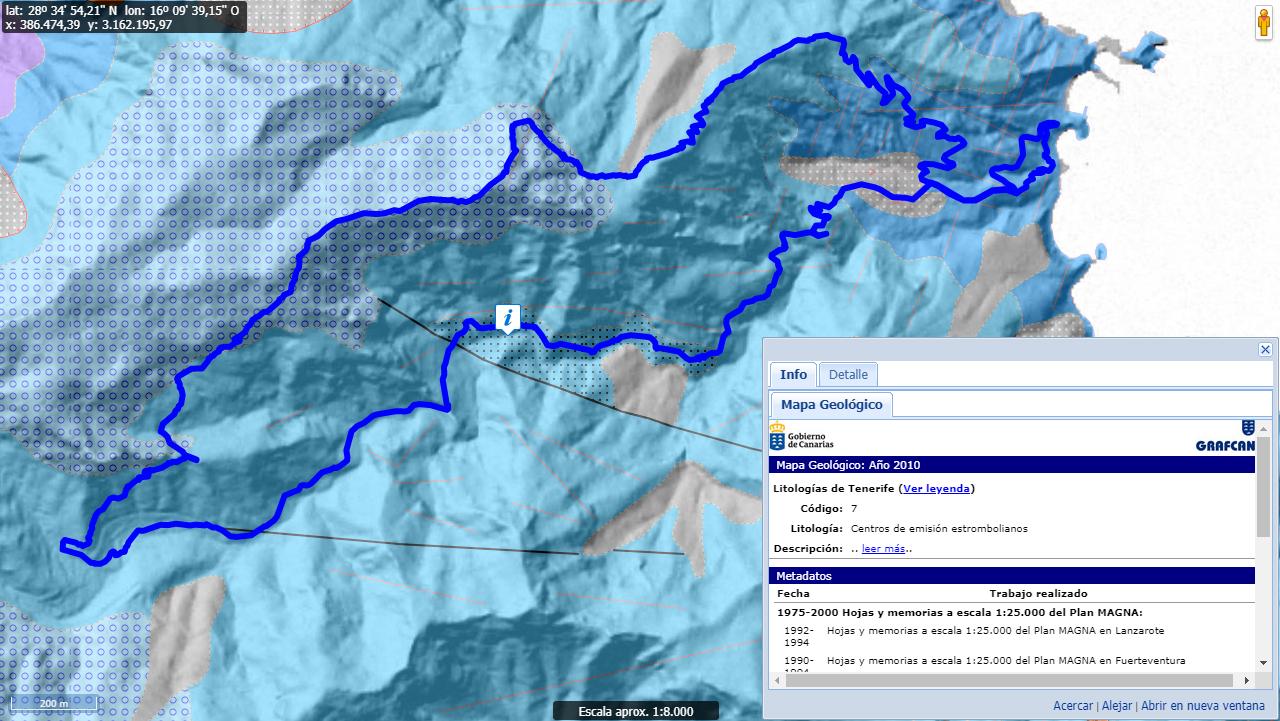Switch to the Detalle tab

point(848,374)
